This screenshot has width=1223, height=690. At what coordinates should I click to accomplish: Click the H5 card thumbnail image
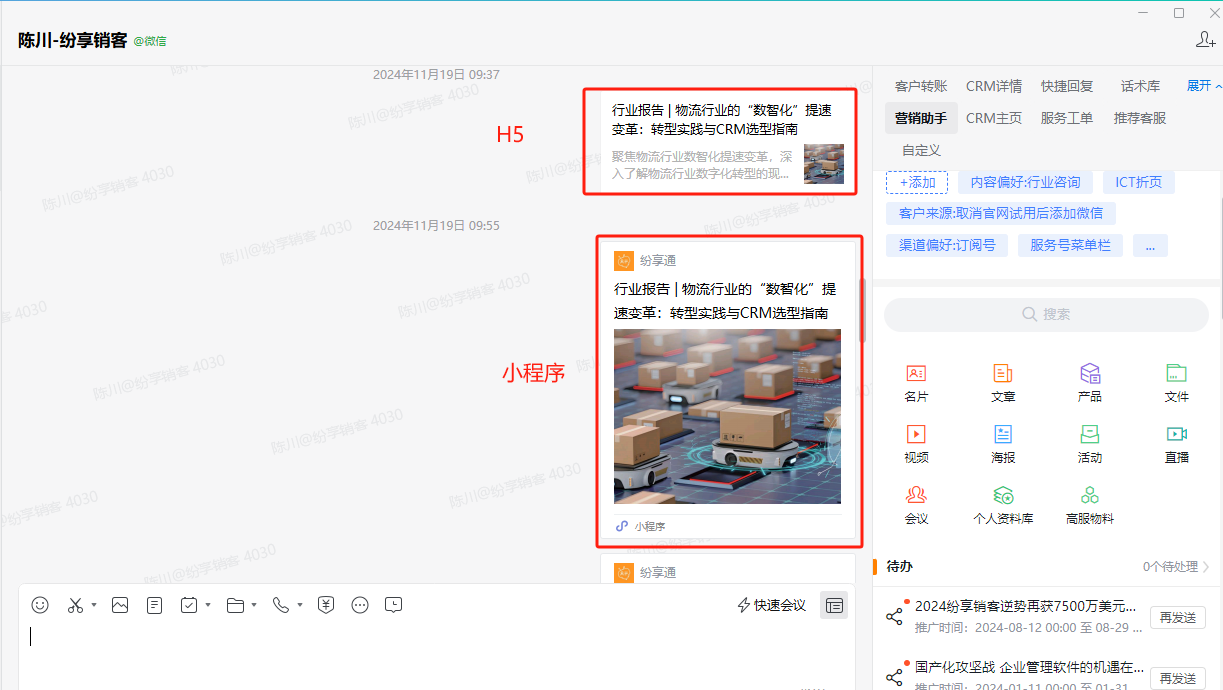[x=824, y=163]
